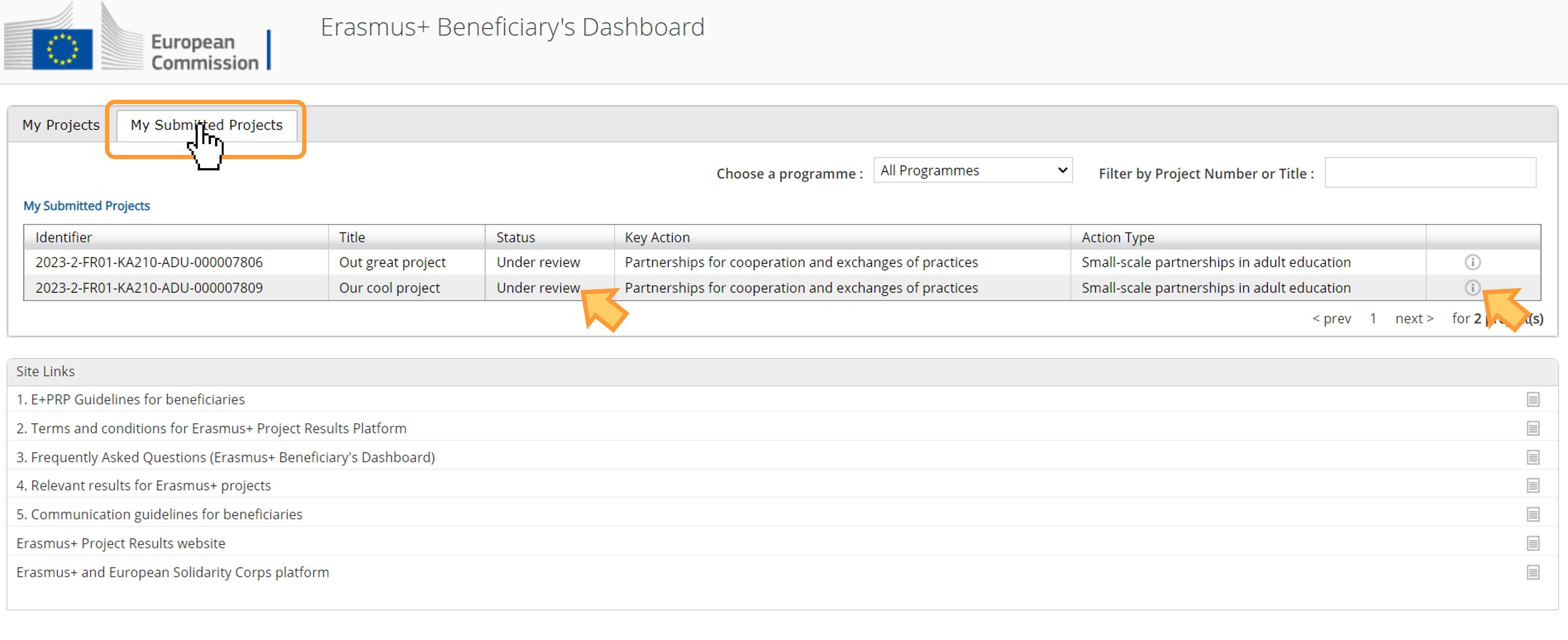Screen dimensions: 1568x640
Task: Select identifier 2023-2-FR01-KA210-ADU-000007806
Action: [149, 262]
